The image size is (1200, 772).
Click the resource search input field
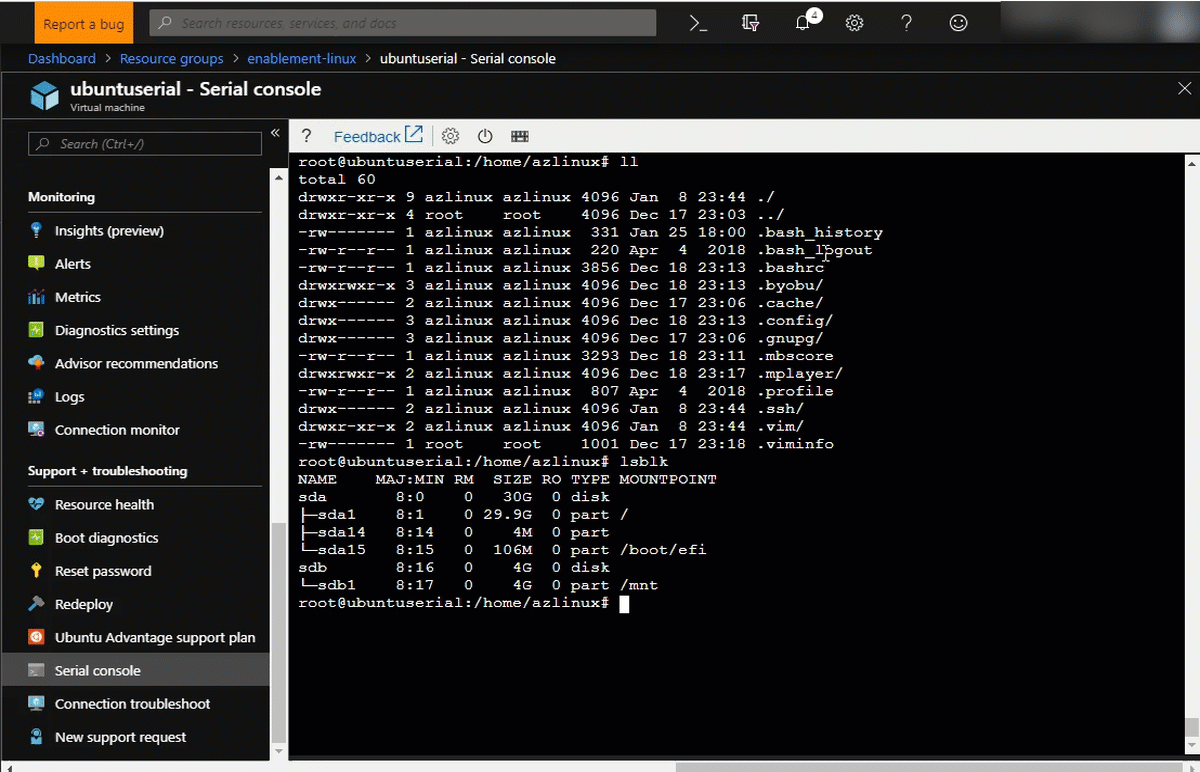(x=400, y=22)
